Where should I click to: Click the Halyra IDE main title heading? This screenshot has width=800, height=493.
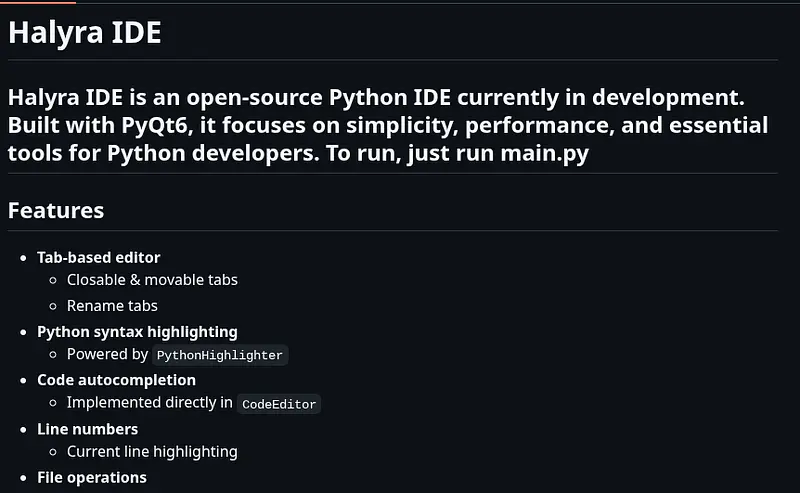pos(84,32)
